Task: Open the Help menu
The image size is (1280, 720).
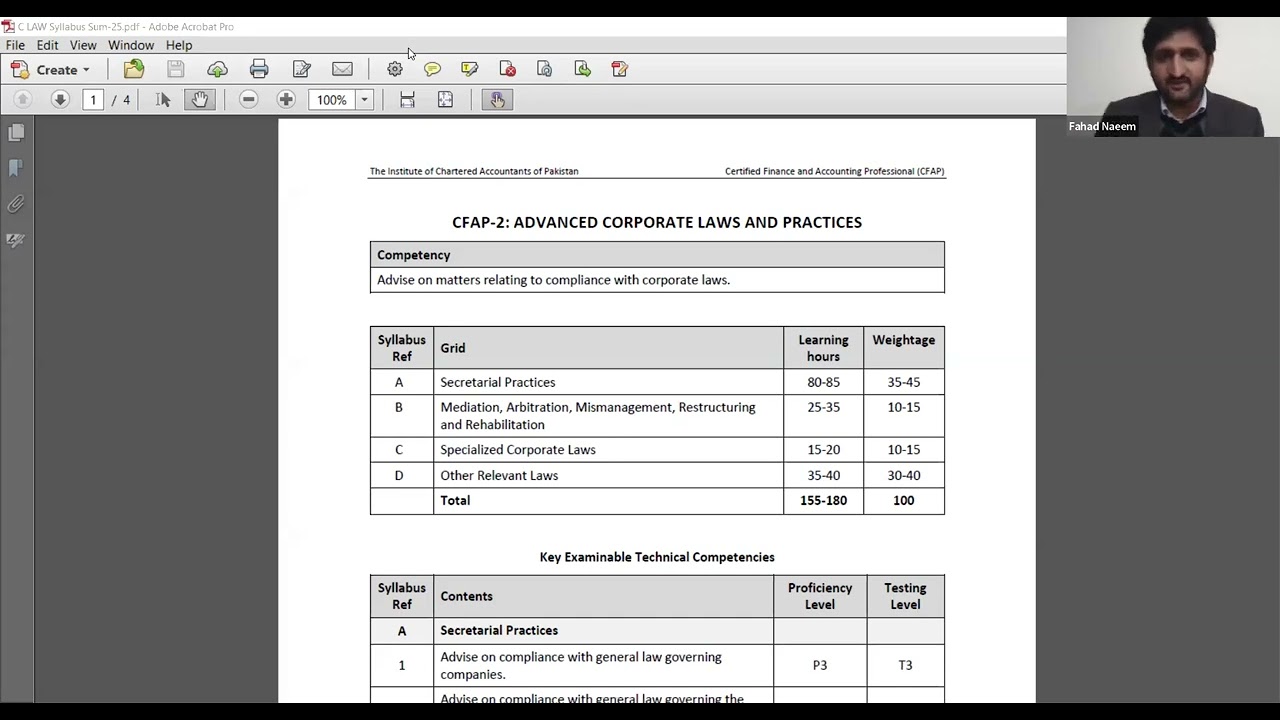Action: (179, 45)
